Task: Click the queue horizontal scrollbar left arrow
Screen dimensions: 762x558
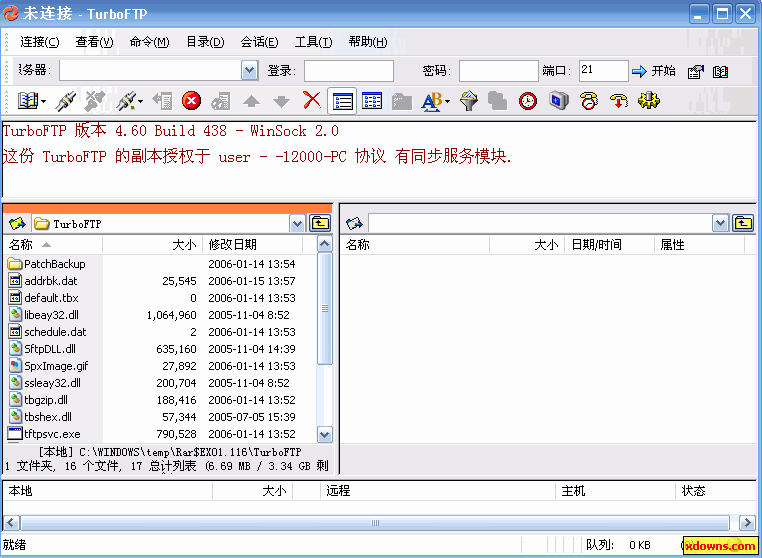Action: 11,523
